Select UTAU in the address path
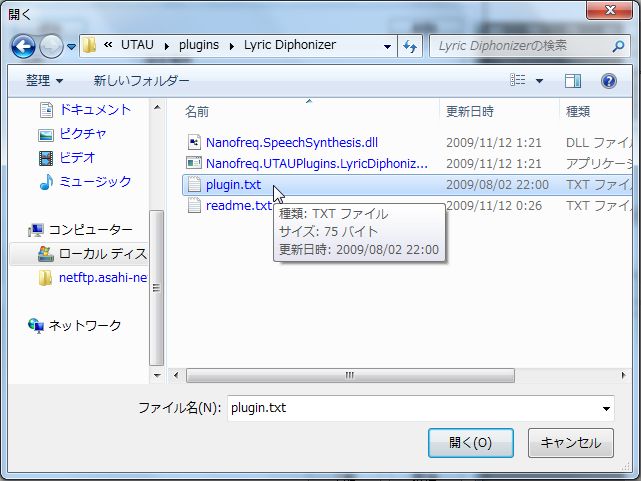The height and width of the screenshot is (481, 641). (x=137, y=45)
